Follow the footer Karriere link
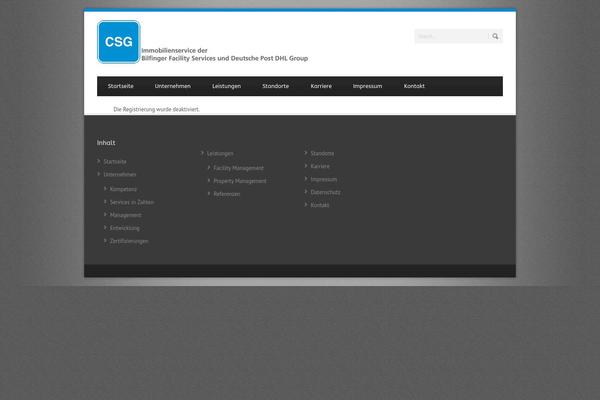Viewport: 600px width, 400px height. (x=320, y=167)
